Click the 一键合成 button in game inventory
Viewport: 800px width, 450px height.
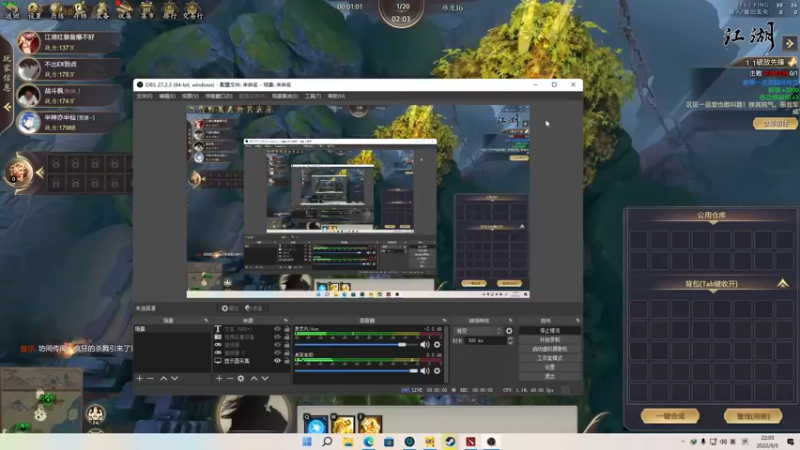[670, 416]
